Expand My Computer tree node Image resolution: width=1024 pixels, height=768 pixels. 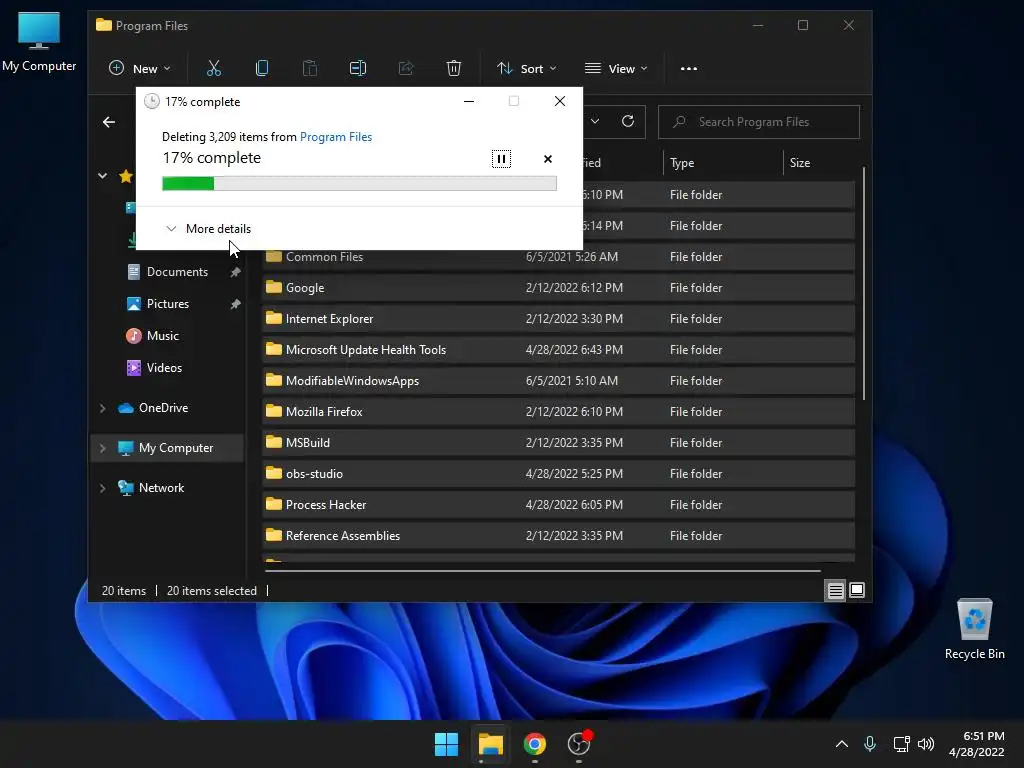click(x=103, y=448)
